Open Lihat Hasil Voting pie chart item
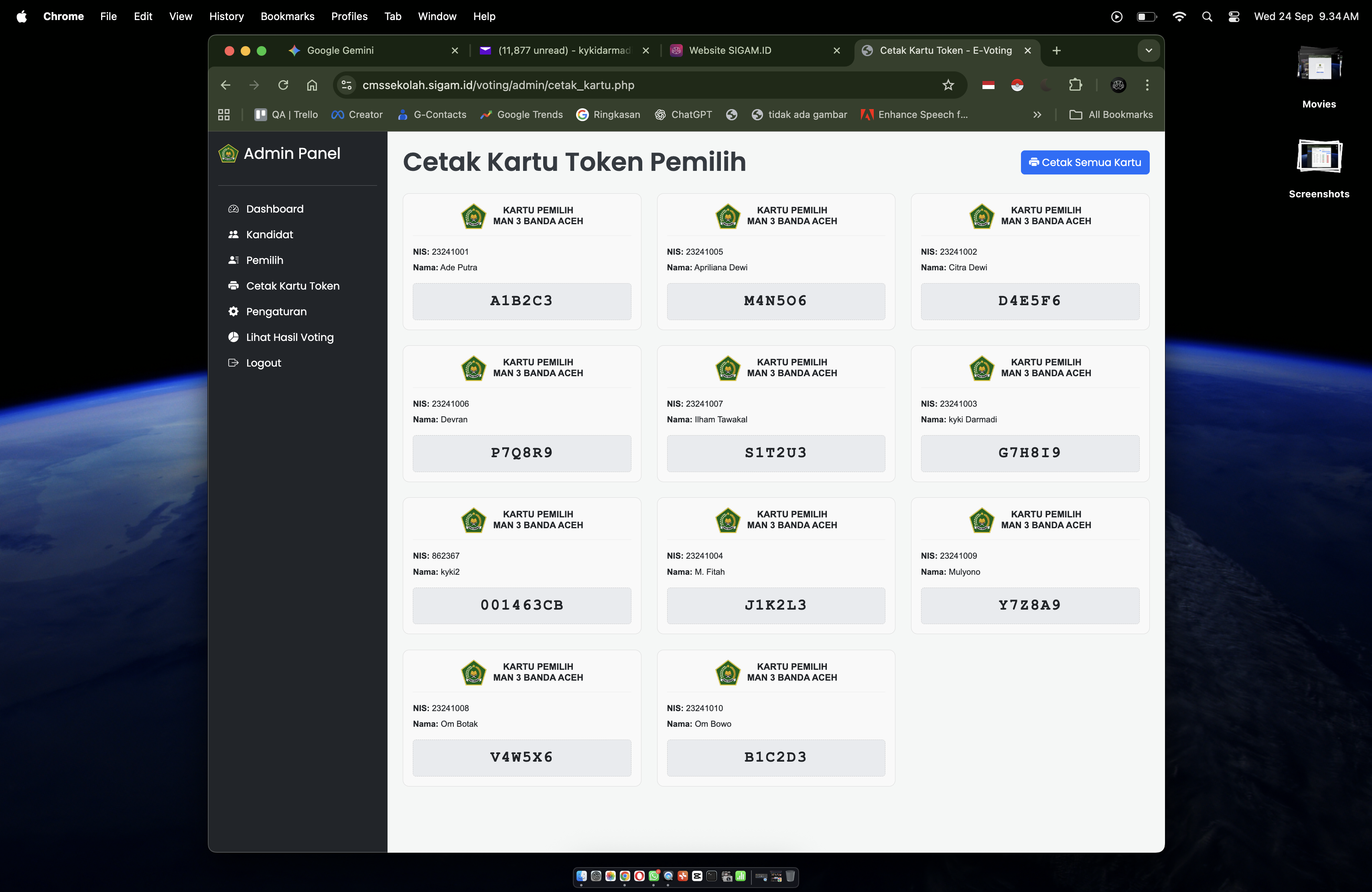 (233, 337)
